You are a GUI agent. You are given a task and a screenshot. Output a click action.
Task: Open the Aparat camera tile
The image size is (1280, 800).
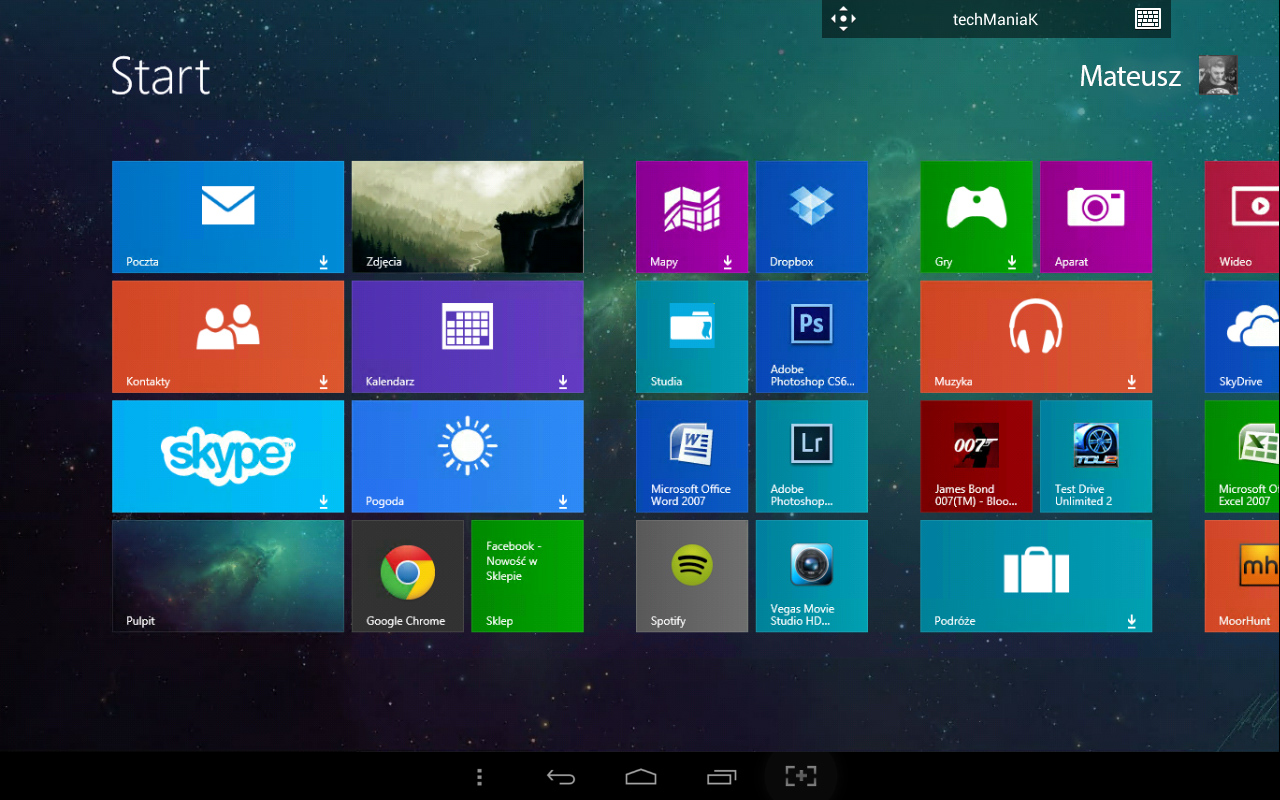[x=1095, y=216]
